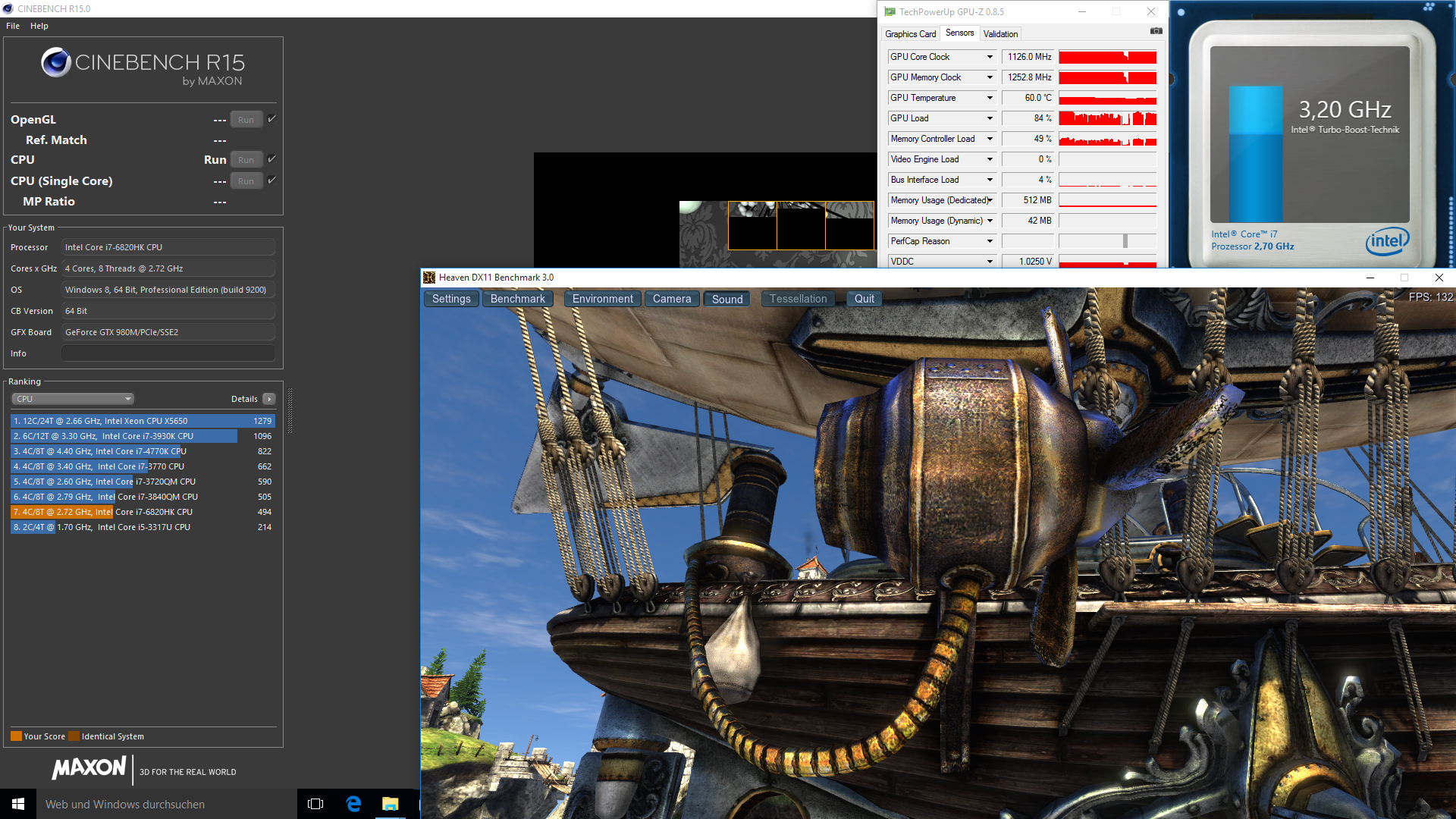Toggle the Tessellation option in Heaven
The image size is (1456, 819).
[x=798, y=299]
